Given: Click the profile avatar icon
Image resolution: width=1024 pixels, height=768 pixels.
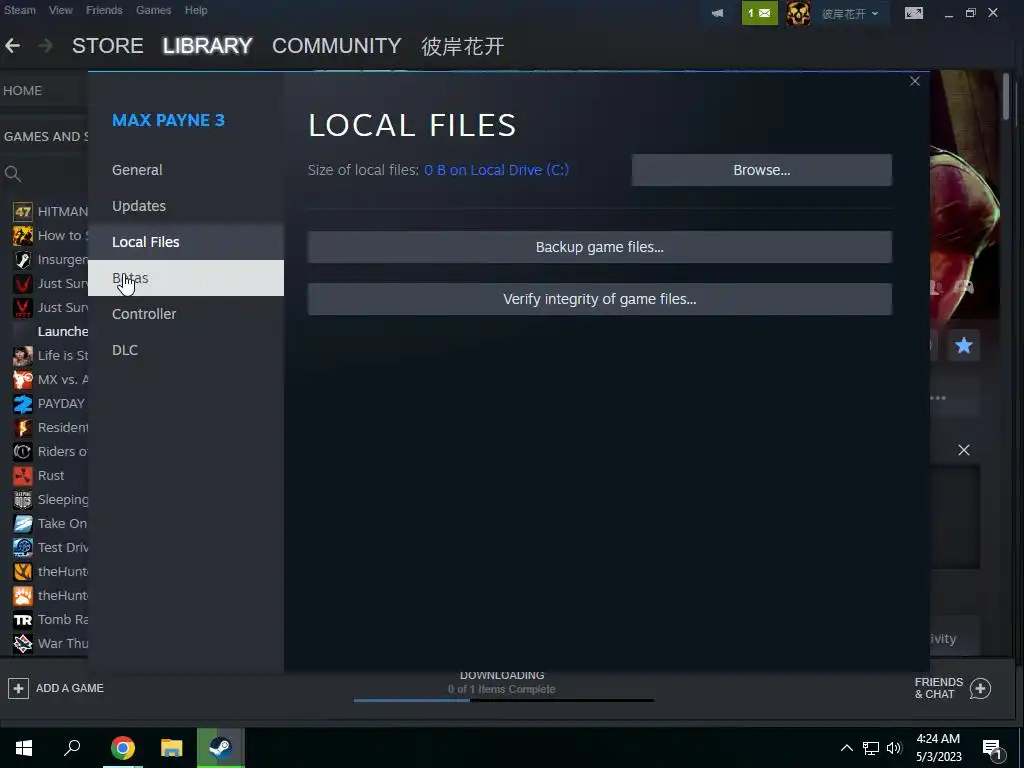Looking at the screenshot, I should pyautogui.click(x=798, y=13).
